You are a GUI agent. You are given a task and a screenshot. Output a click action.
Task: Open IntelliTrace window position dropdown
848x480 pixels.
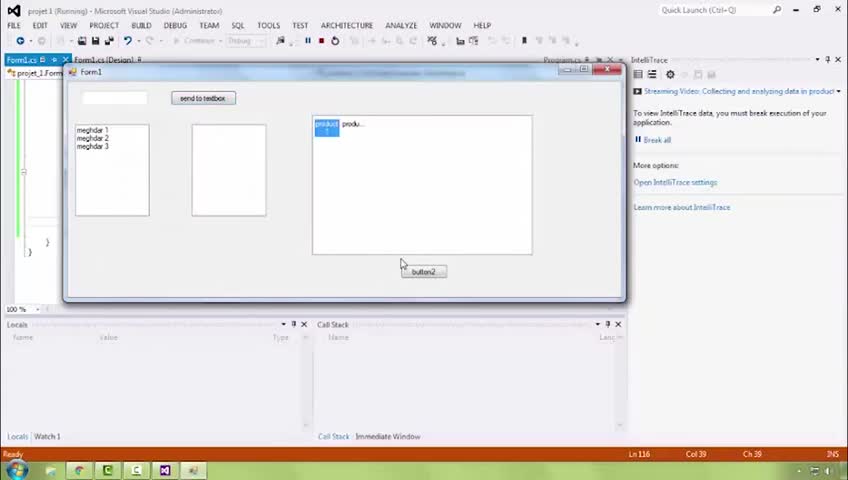pos(817,59)
